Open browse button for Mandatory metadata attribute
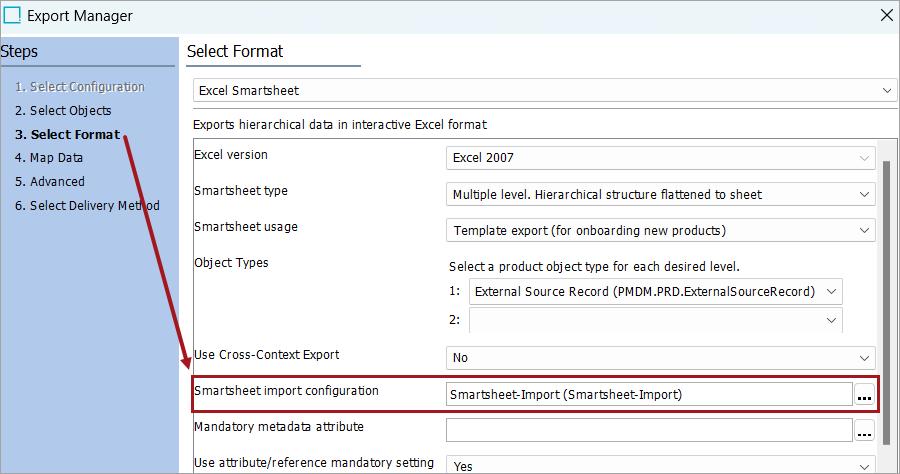 [x=864, y=431]
